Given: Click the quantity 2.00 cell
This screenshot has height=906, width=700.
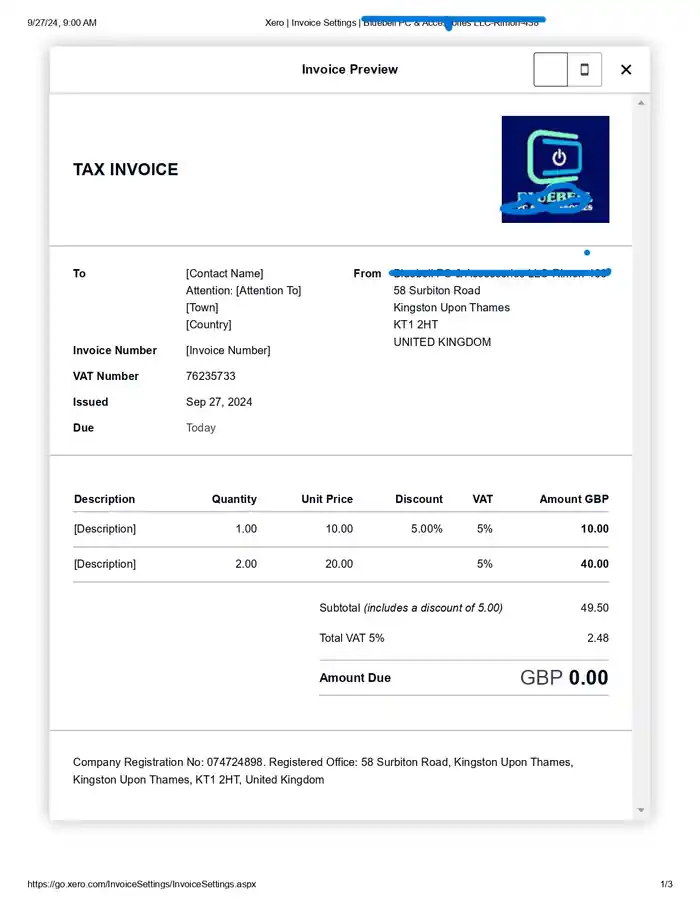Looking at the screenshot, I should (x=246, y=564).
